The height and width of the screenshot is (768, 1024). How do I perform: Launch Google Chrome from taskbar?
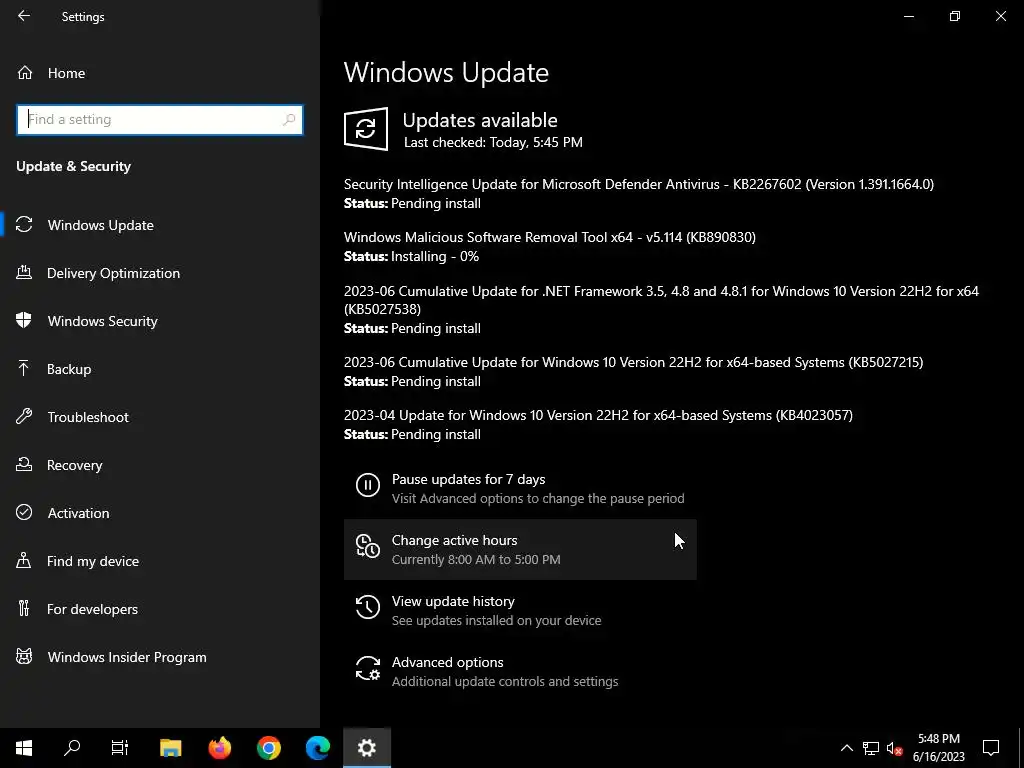pos(268,748)
